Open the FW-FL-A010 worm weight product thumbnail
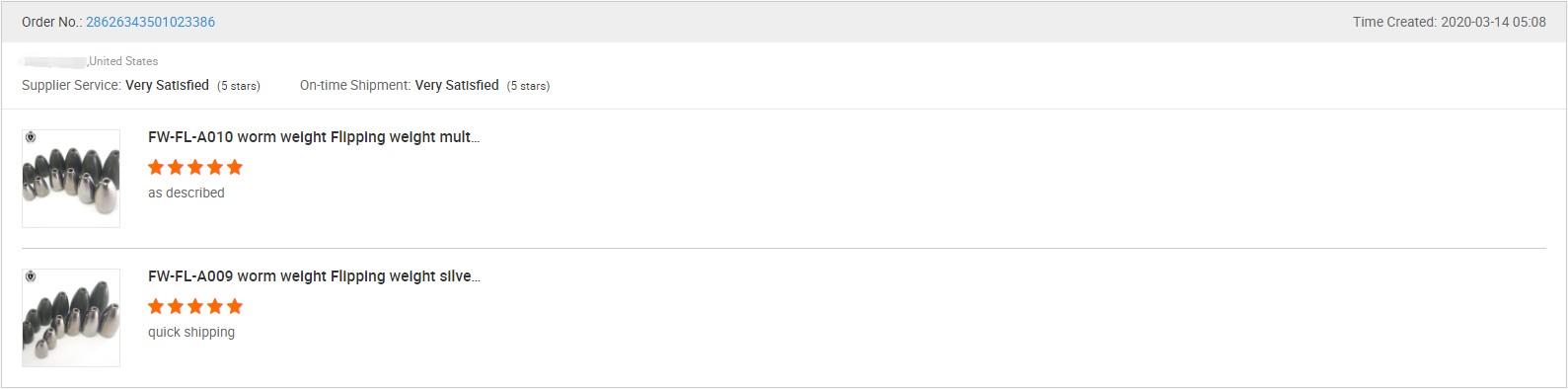Image resolution: width=1568 pixels, height=389 pixels. click(x=71, y=179)
